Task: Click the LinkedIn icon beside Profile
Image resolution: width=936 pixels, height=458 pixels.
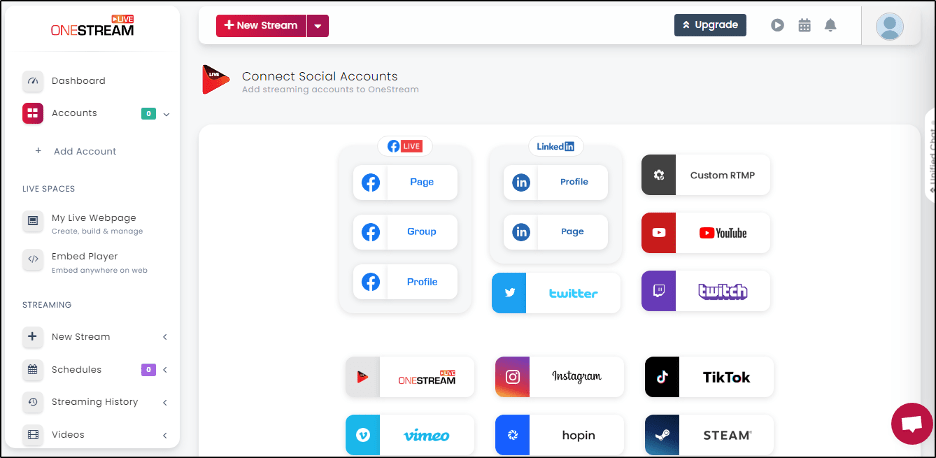Action: coord(521,183)
